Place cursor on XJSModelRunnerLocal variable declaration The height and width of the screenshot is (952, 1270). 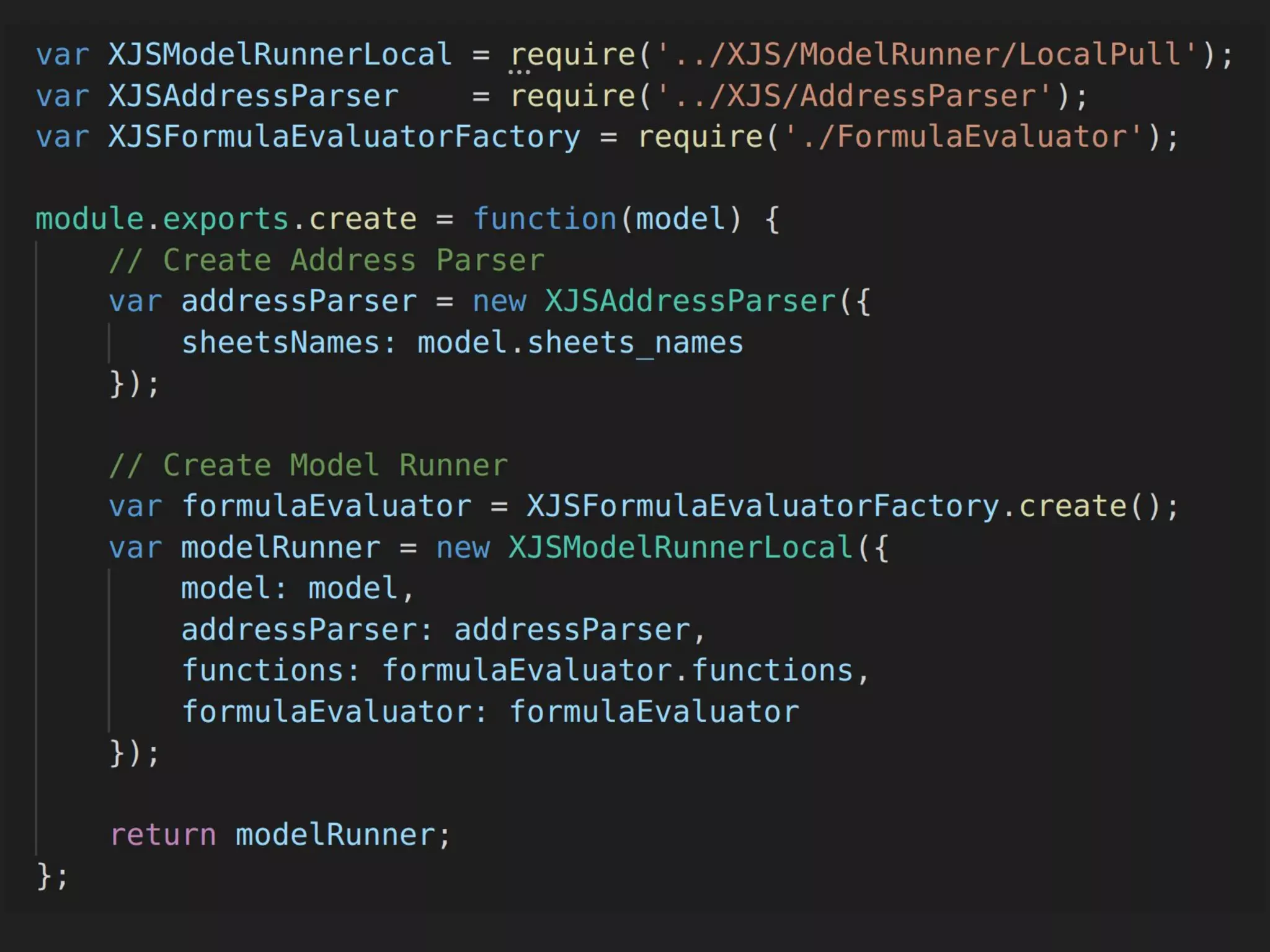(280, 55)
